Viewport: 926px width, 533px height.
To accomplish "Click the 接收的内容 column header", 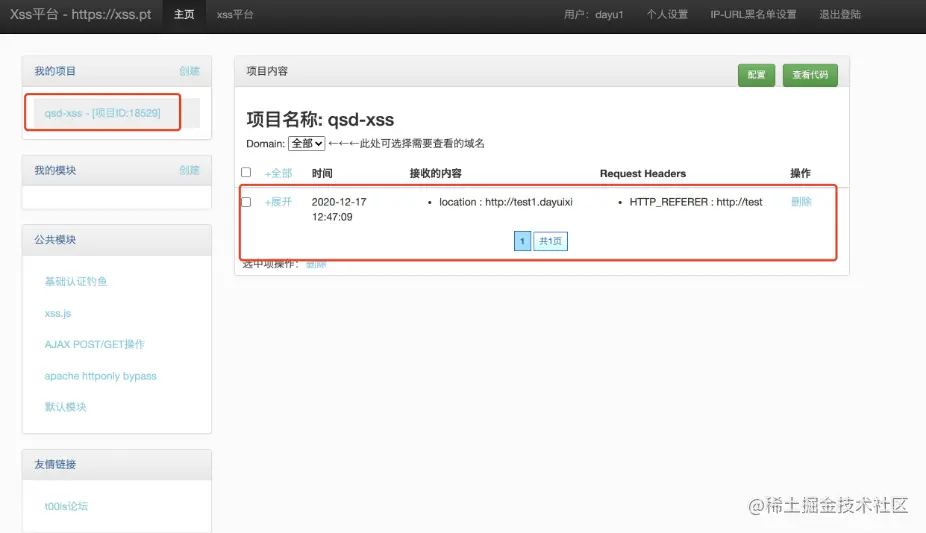I will 436,174.
